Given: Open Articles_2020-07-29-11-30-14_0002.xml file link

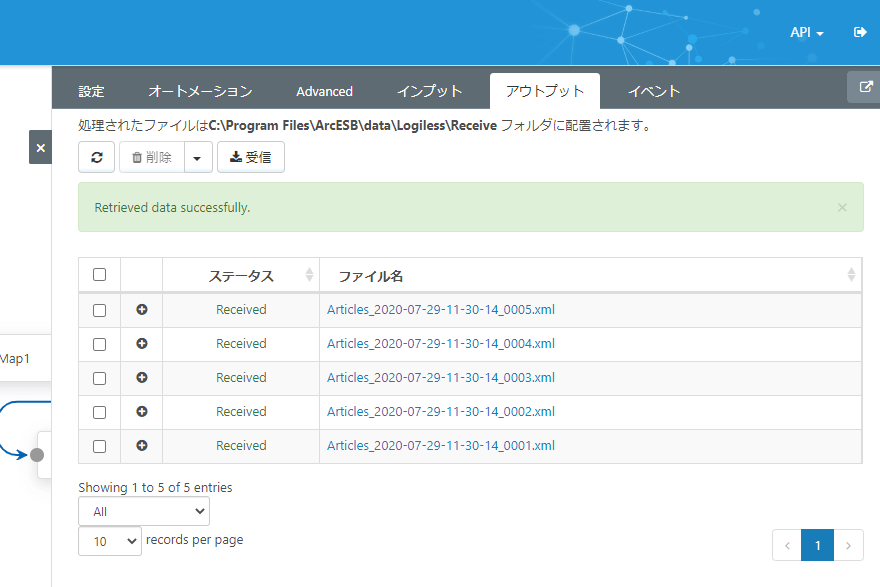Looking at the screenshot, I should [x=440, y=412].
